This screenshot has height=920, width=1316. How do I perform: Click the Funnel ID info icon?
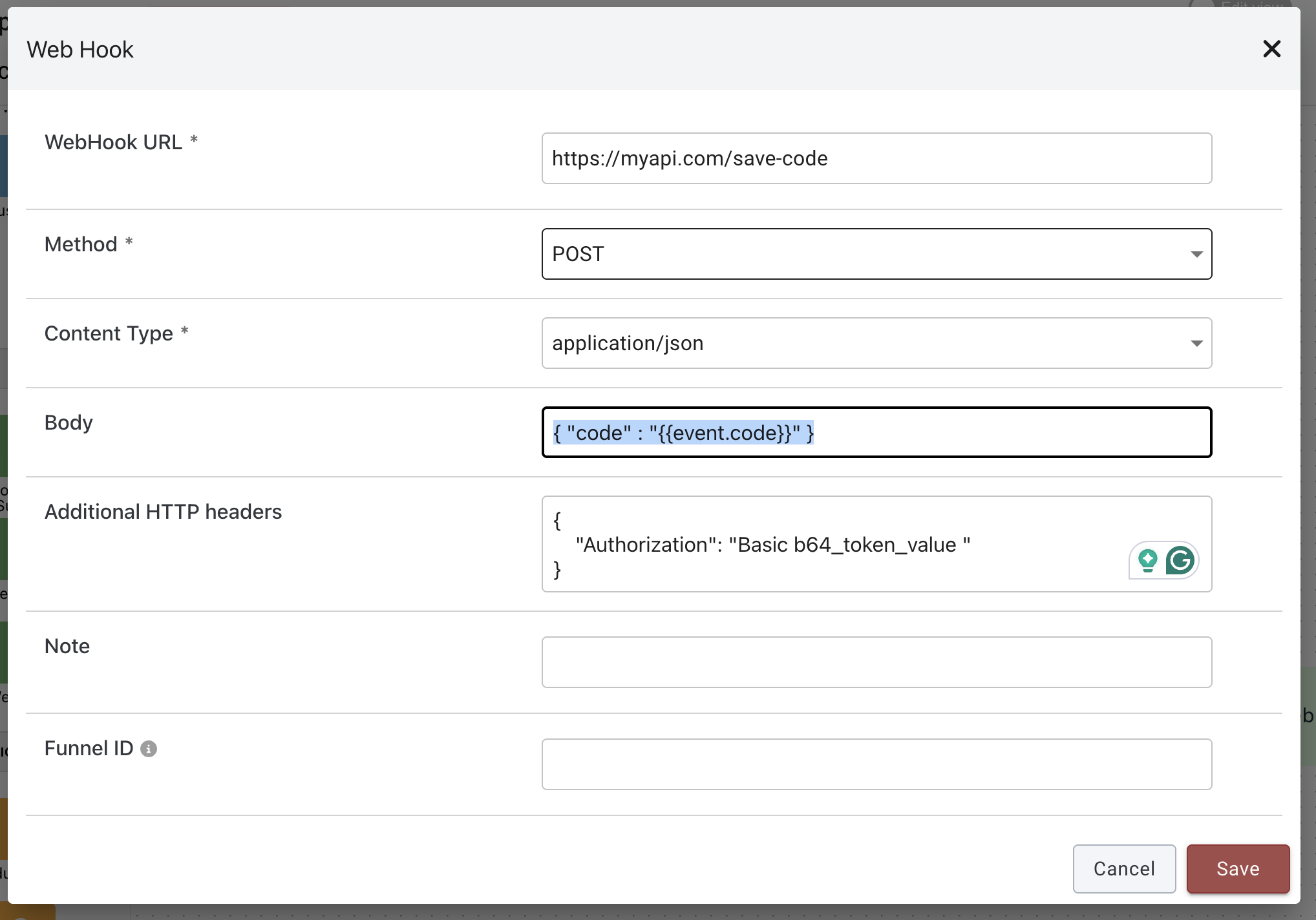click(x=149, y=749)
